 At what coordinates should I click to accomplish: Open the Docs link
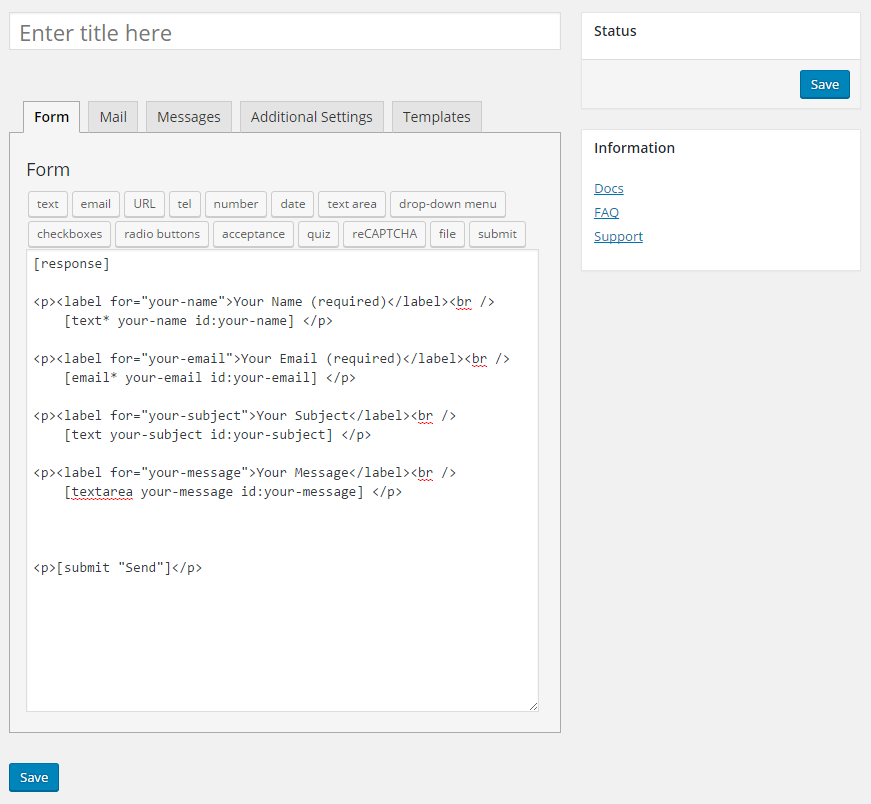click(x=609, y=188)
